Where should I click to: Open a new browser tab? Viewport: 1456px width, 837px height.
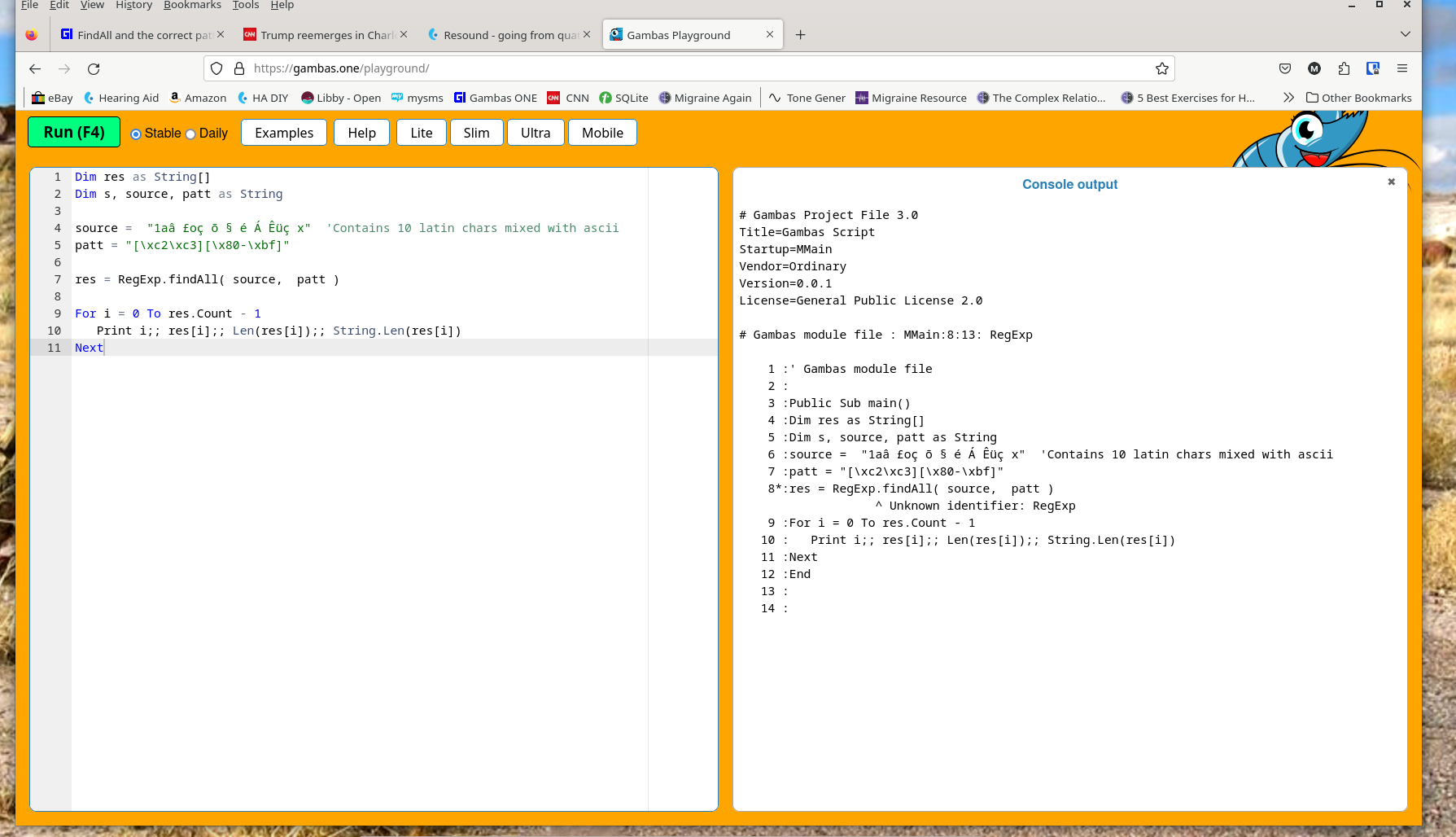pos(800,35)
